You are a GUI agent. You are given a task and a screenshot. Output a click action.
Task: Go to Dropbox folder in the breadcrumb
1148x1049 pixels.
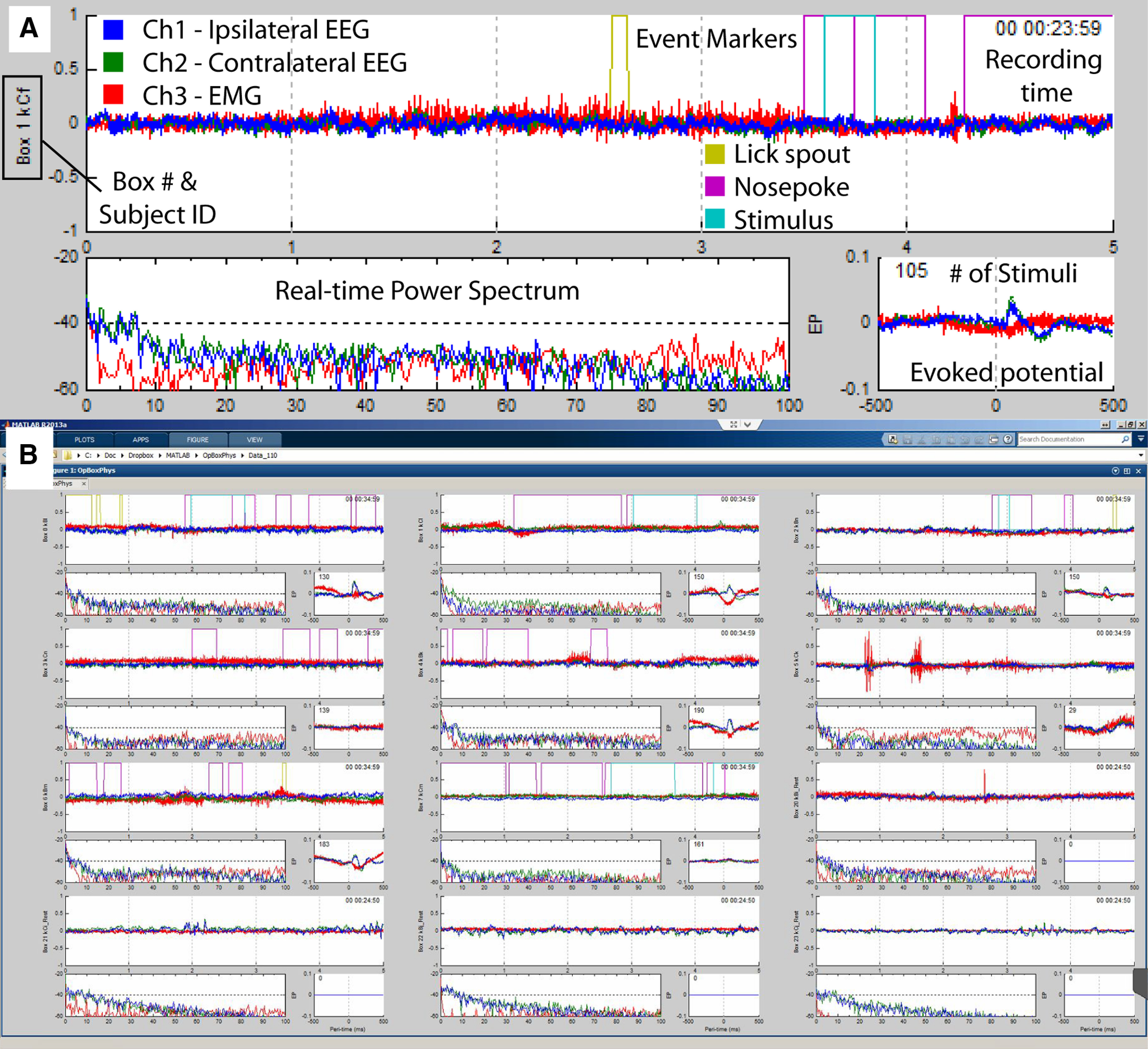(x=141, y=455)
